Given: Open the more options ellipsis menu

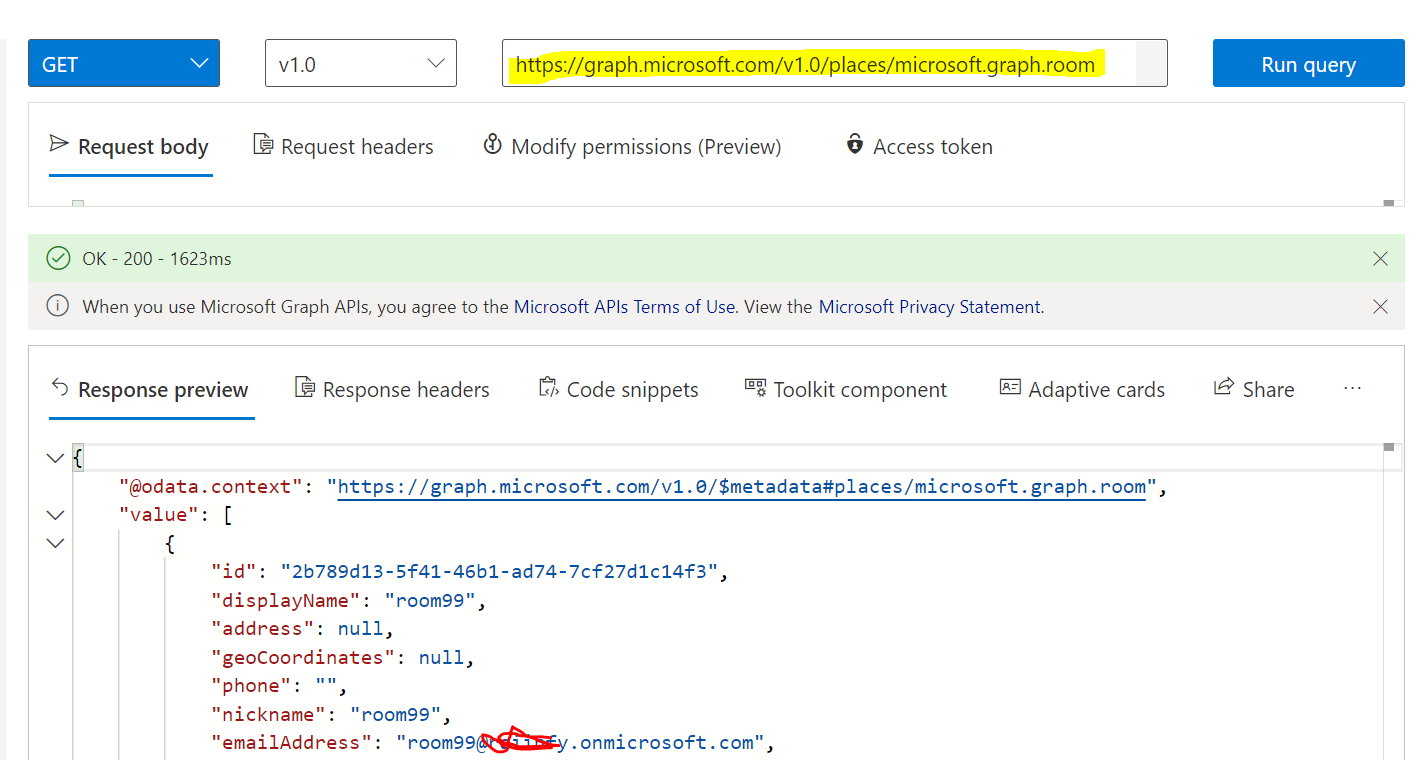Looking at the screenshot, I should point(1352,389).
